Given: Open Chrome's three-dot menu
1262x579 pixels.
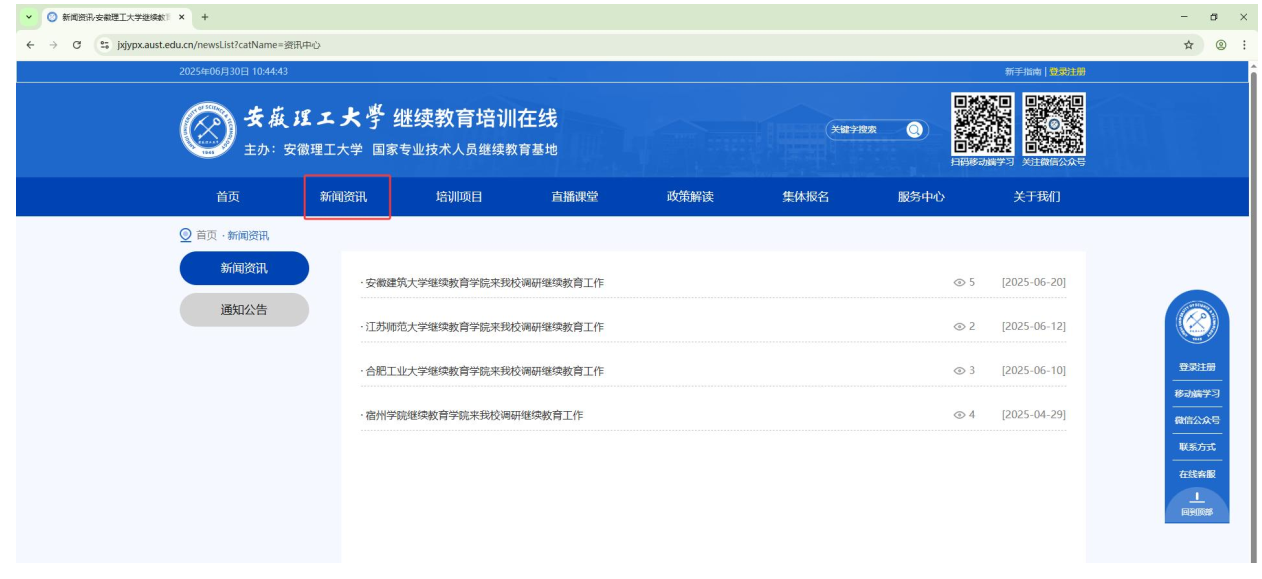Looking at the screenshot, I should click(1244, 45).
